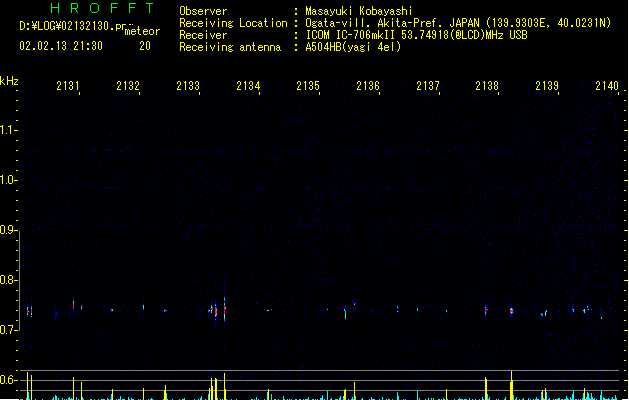
Task: Click the 2135 time marker
Action: click(x=308, y=85)
